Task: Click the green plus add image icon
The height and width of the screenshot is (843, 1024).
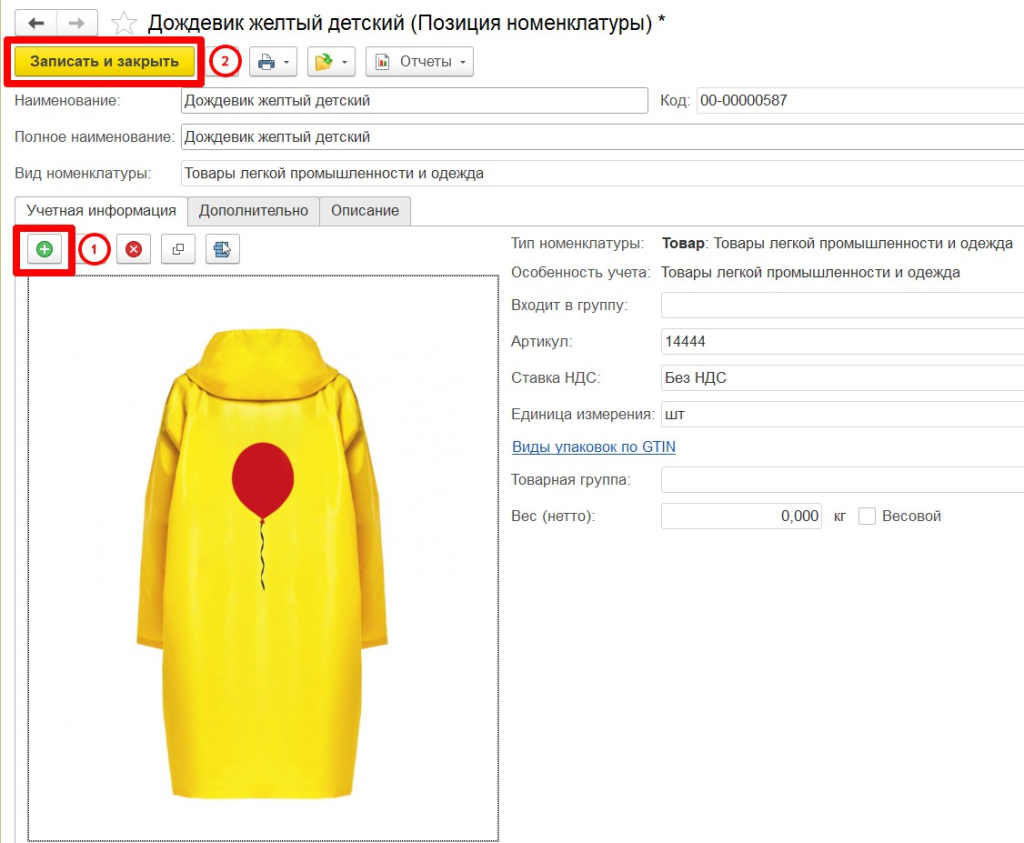Action: coord(44,249)
